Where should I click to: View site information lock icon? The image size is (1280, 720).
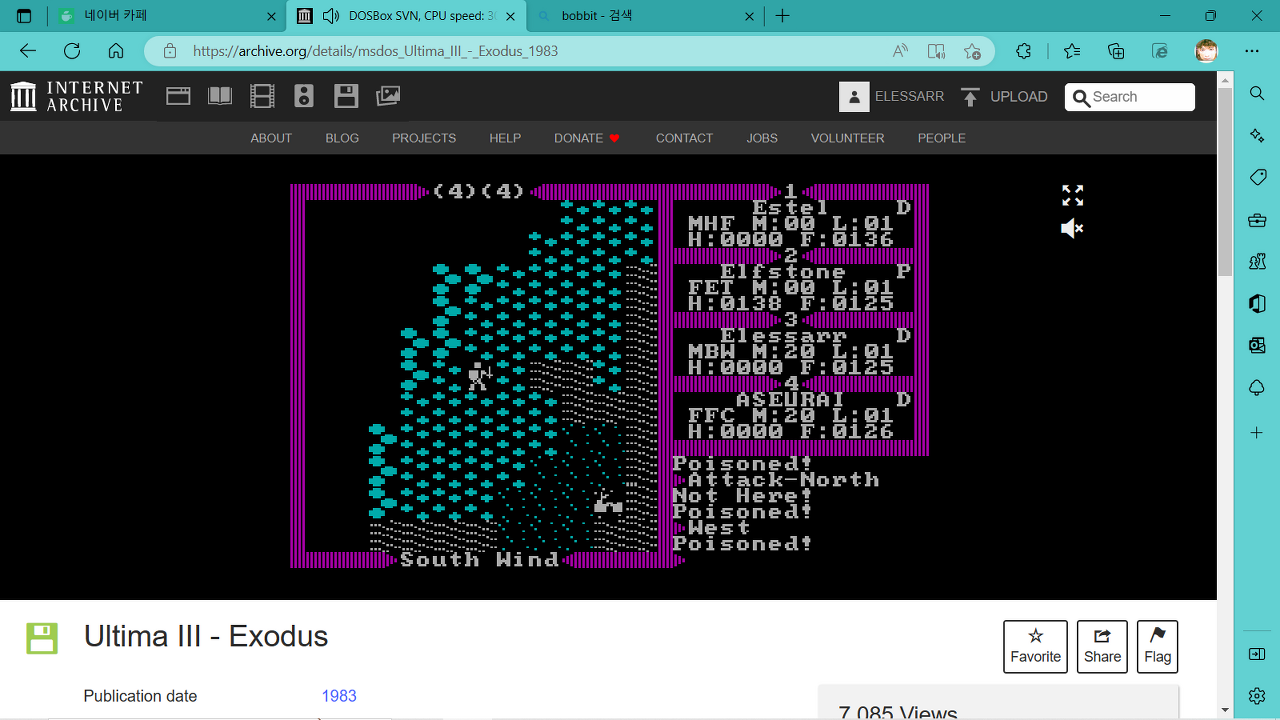coord(170,51)
